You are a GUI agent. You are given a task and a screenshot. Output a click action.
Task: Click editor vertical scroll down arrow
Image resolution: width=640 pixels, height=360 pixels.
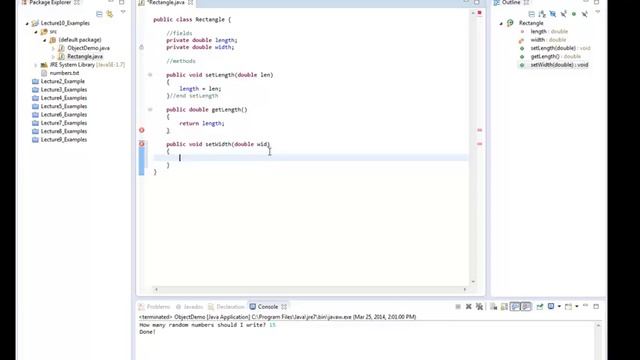(x=473, y=282)
